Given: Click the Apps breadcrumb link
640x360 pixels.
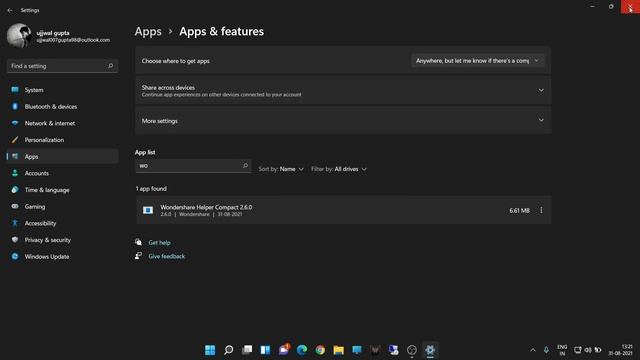Looking at the screenshot, I should [148, 31].
